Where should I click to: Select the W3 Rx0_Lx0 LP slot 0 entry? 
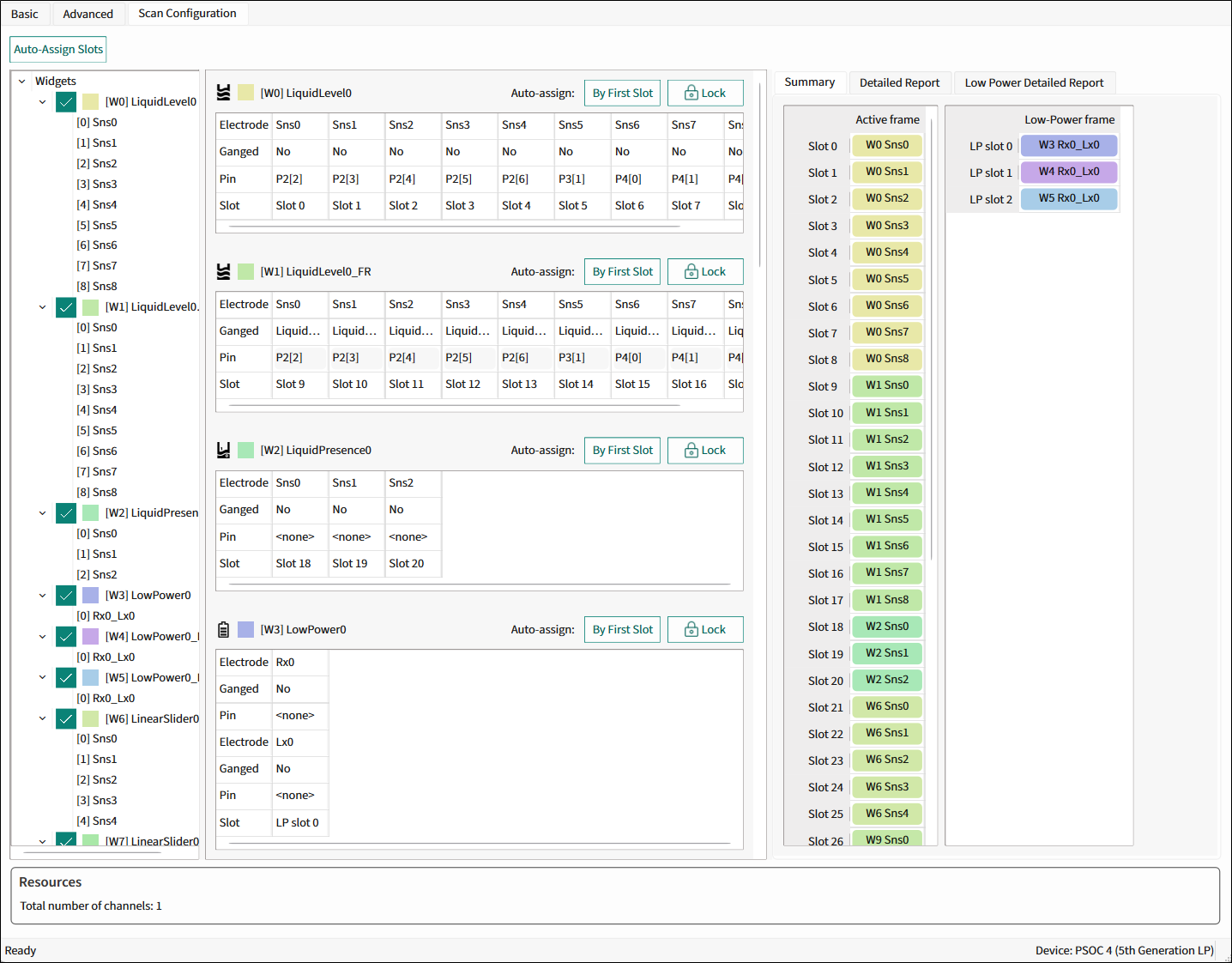pyautogui.click(x=1069, y=145)
